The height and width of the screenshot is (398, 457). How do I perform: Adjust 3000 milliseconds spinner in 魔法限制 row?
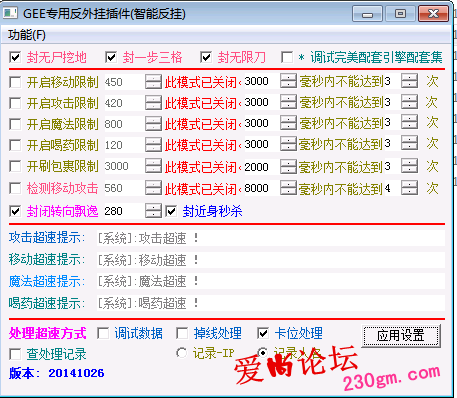[288, 123]
